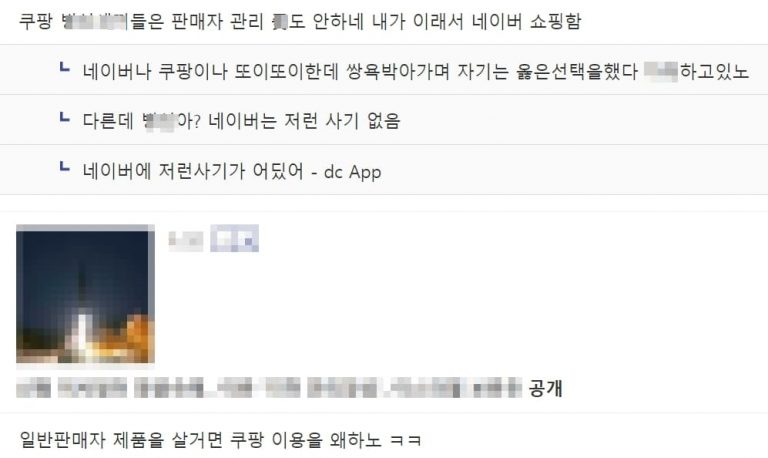Select top comment about "판매자 관리"
Viewport: 768px width, 458px height.
point(300,22)
